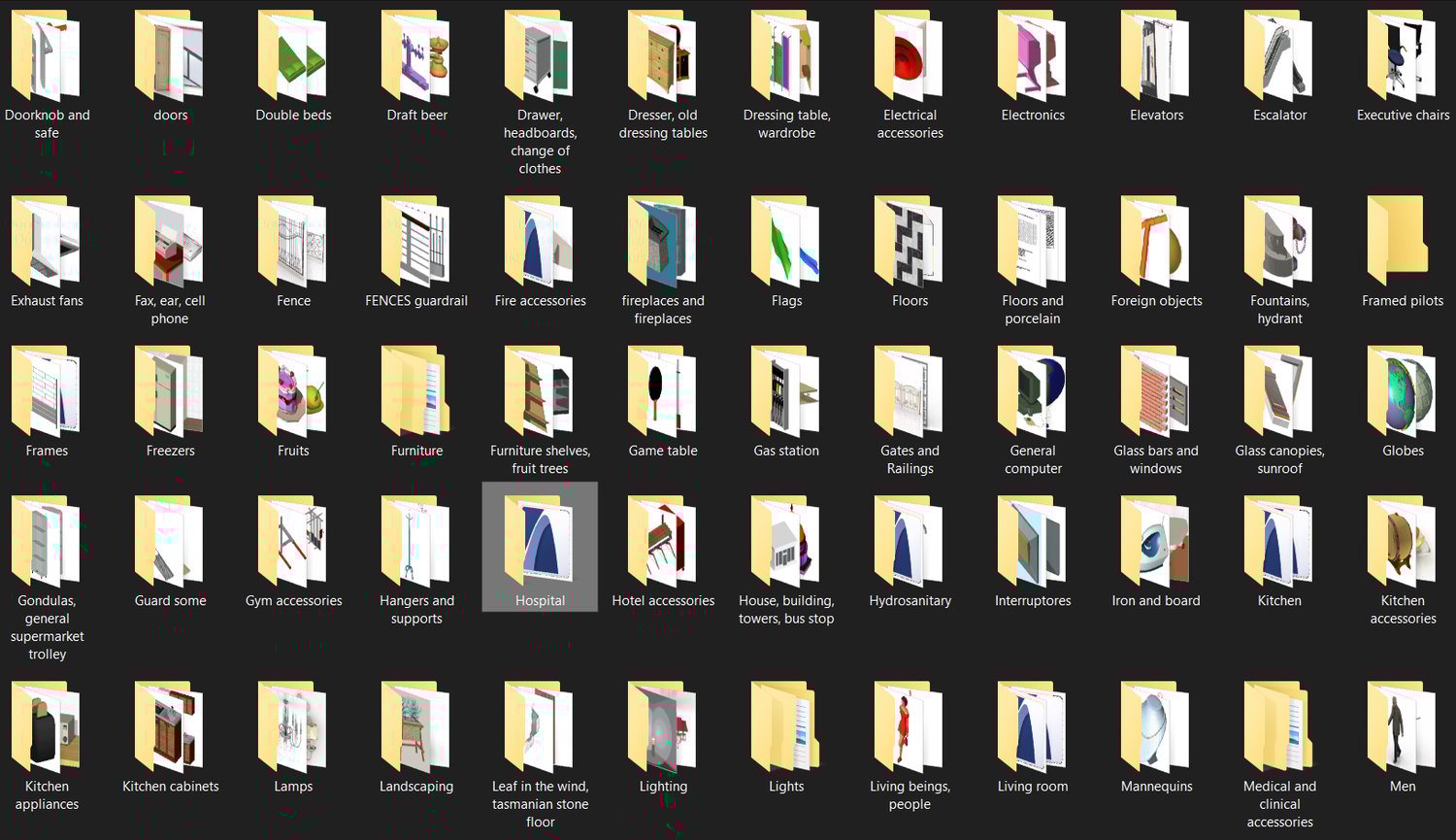This screenshot has height=840, width=1456.
Task: Open the Gates and Railings folder
Action: (x=910, y=391)
